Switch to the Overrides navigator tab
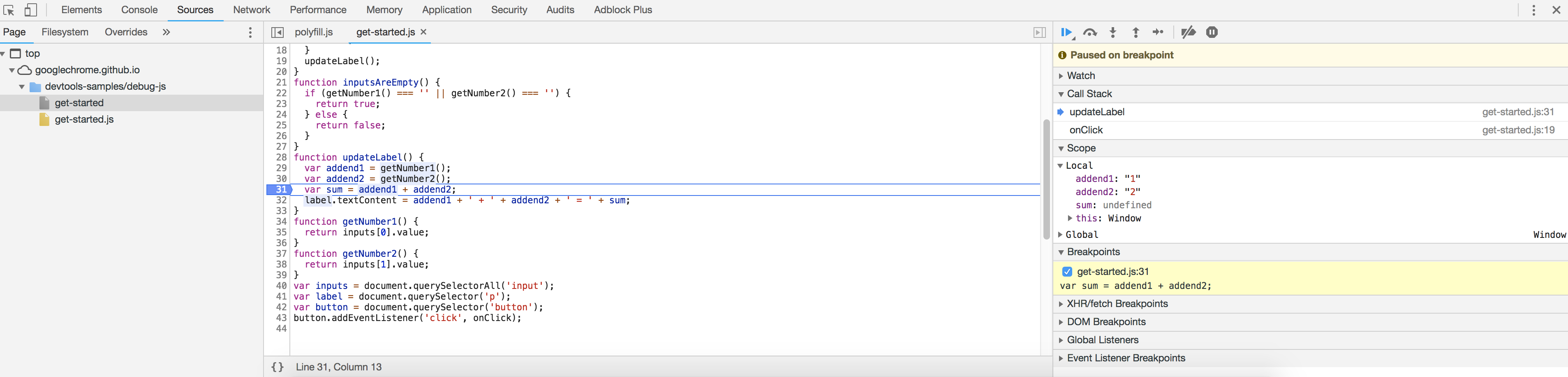Screen dimensions: 1568x377 (x=126, y=32)
